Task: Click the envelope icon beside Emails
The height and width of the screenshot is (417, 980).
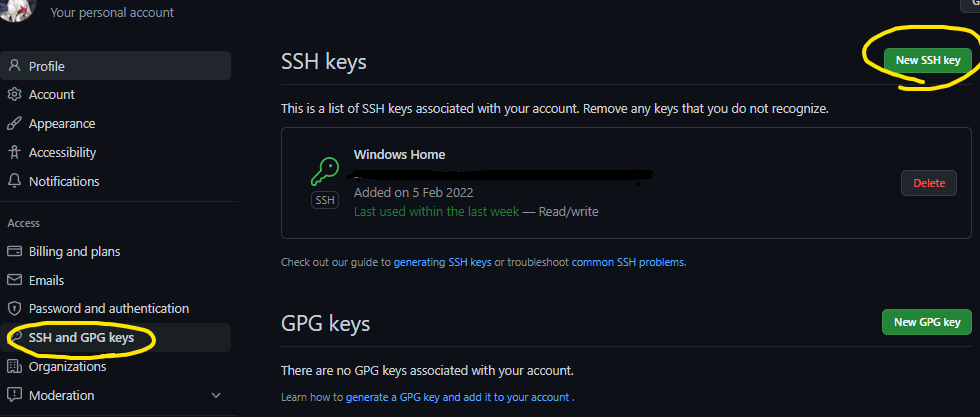Action: (x=14, y=280)
